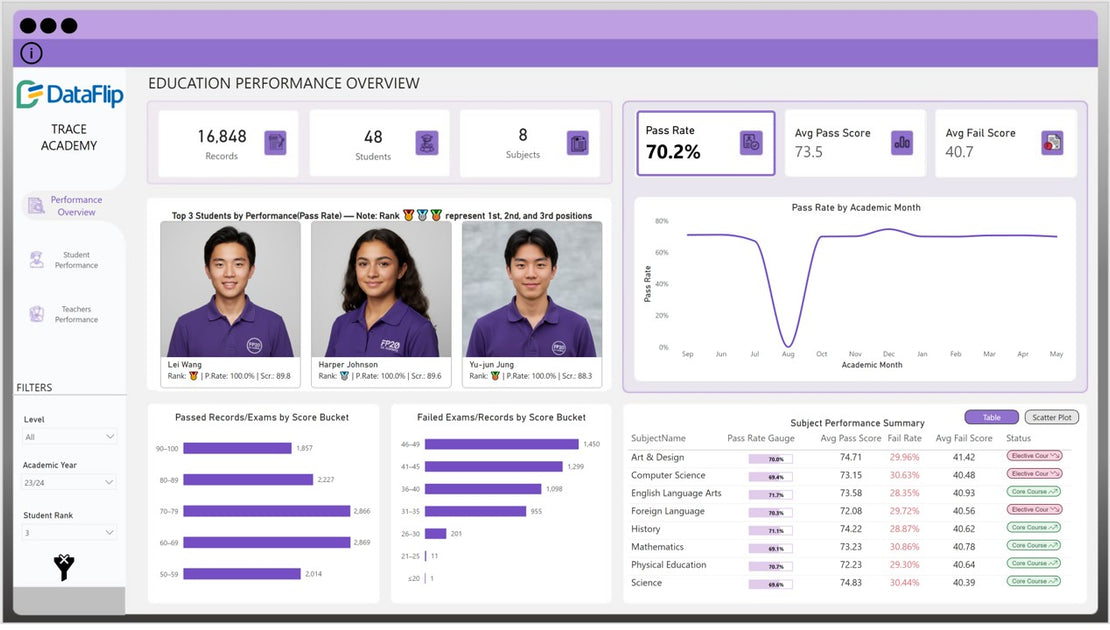Open the Academic Year dropdown
The height and width of the screenshot is (630, 1110).
[69, 483]
